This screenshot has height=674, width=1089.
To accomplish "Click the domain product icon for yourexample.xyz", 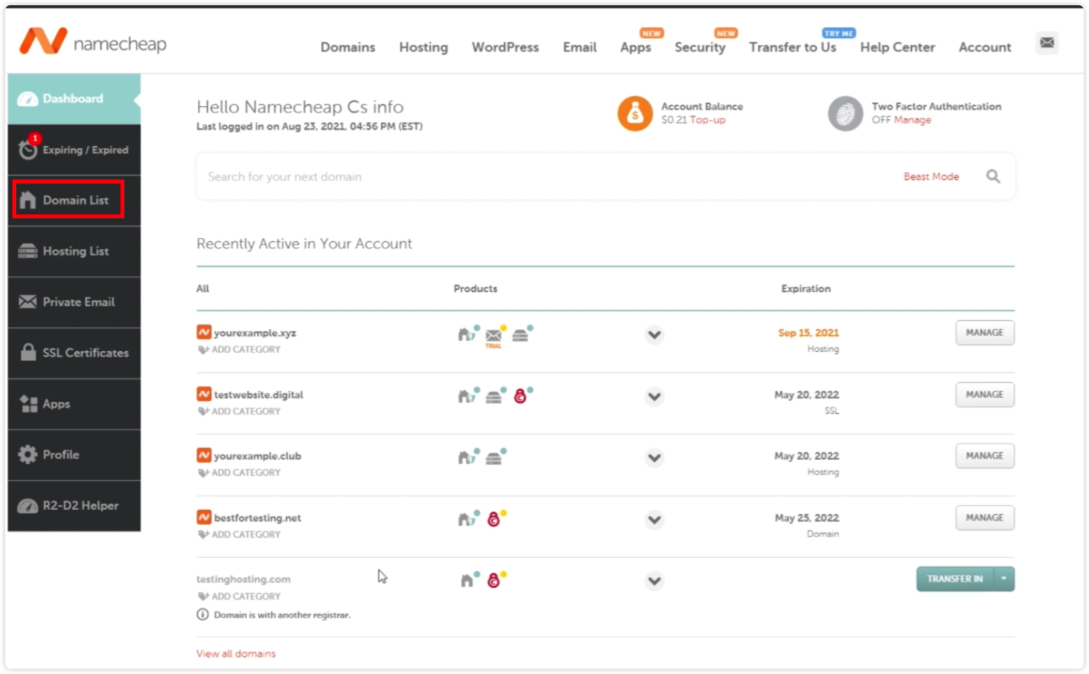I will coord(467,334).
